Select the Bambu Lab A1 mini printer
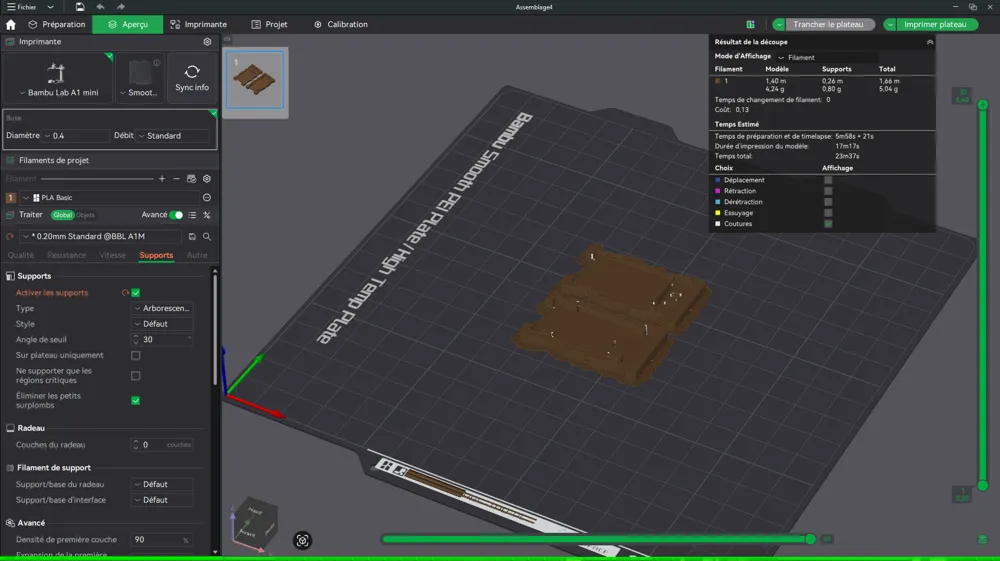 pyautogui.click(x=58, y=78)
